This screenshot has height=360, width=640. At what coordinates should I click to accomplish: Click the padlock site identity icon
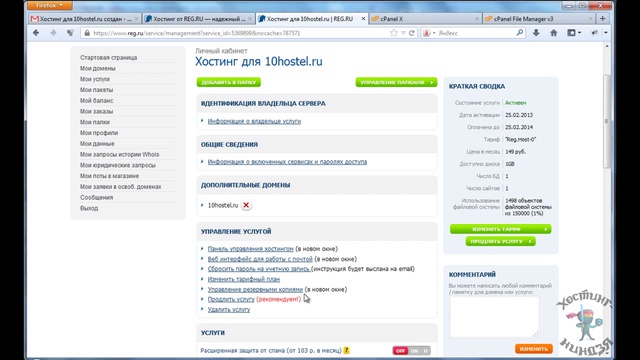(87, 33)
